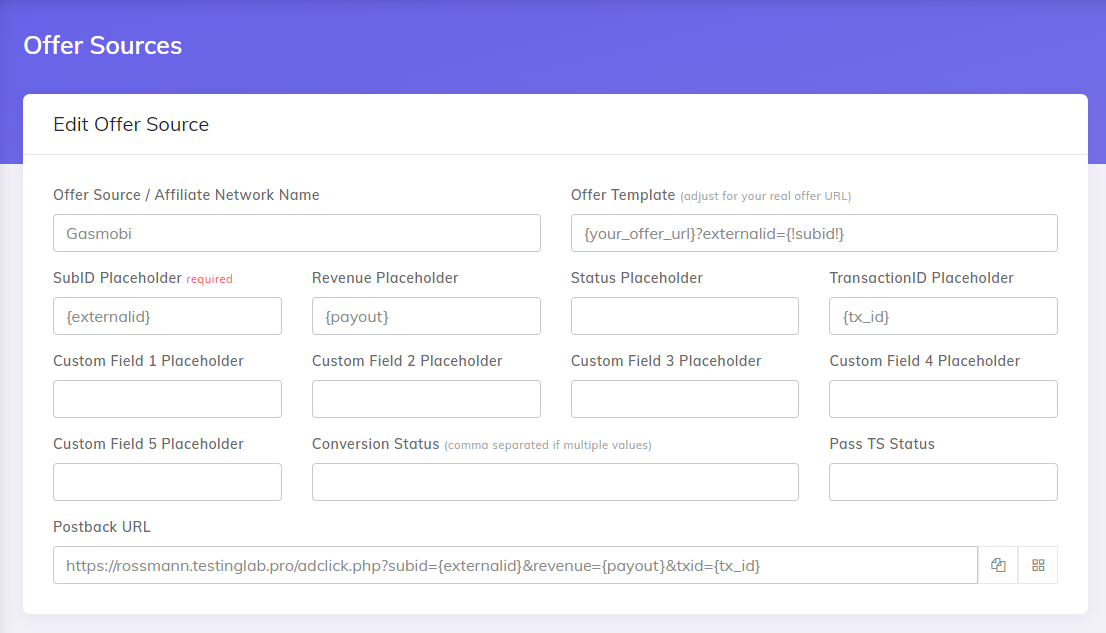
Task: Edit the TransactionID Placeholder field {tx_id}
Action: pos(943,316)
